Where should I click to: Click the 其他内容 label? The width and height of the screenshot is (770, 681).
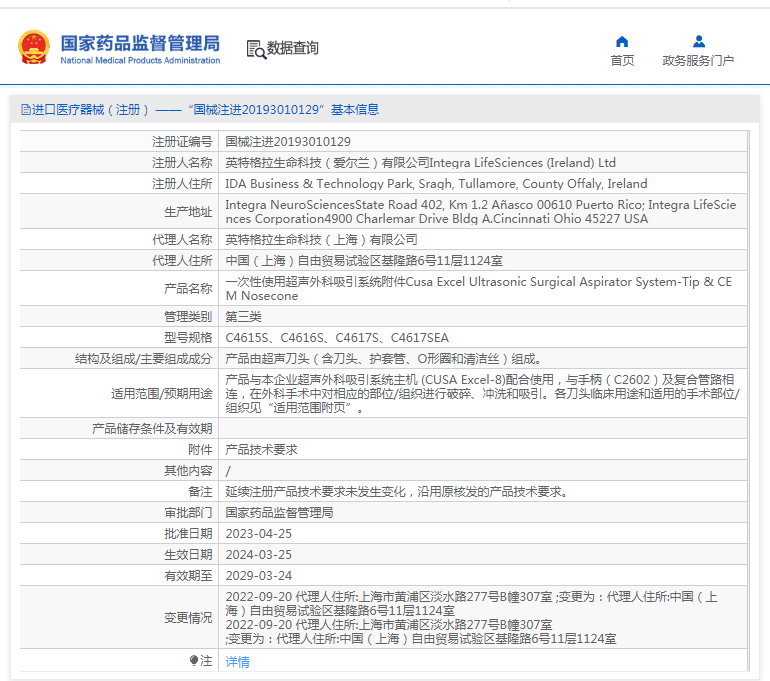tap(188, 471)
